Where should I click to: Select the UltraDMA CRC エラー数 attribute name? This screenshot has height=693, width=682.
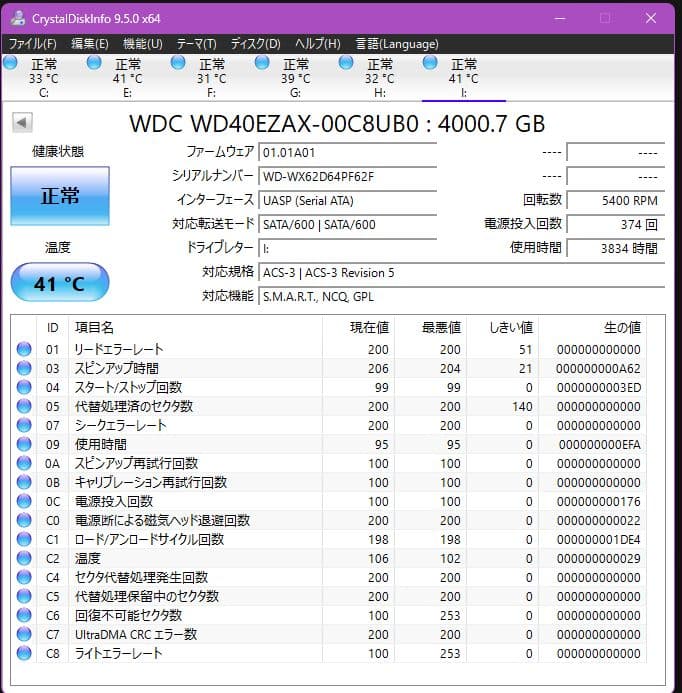[x=136, y=634]
